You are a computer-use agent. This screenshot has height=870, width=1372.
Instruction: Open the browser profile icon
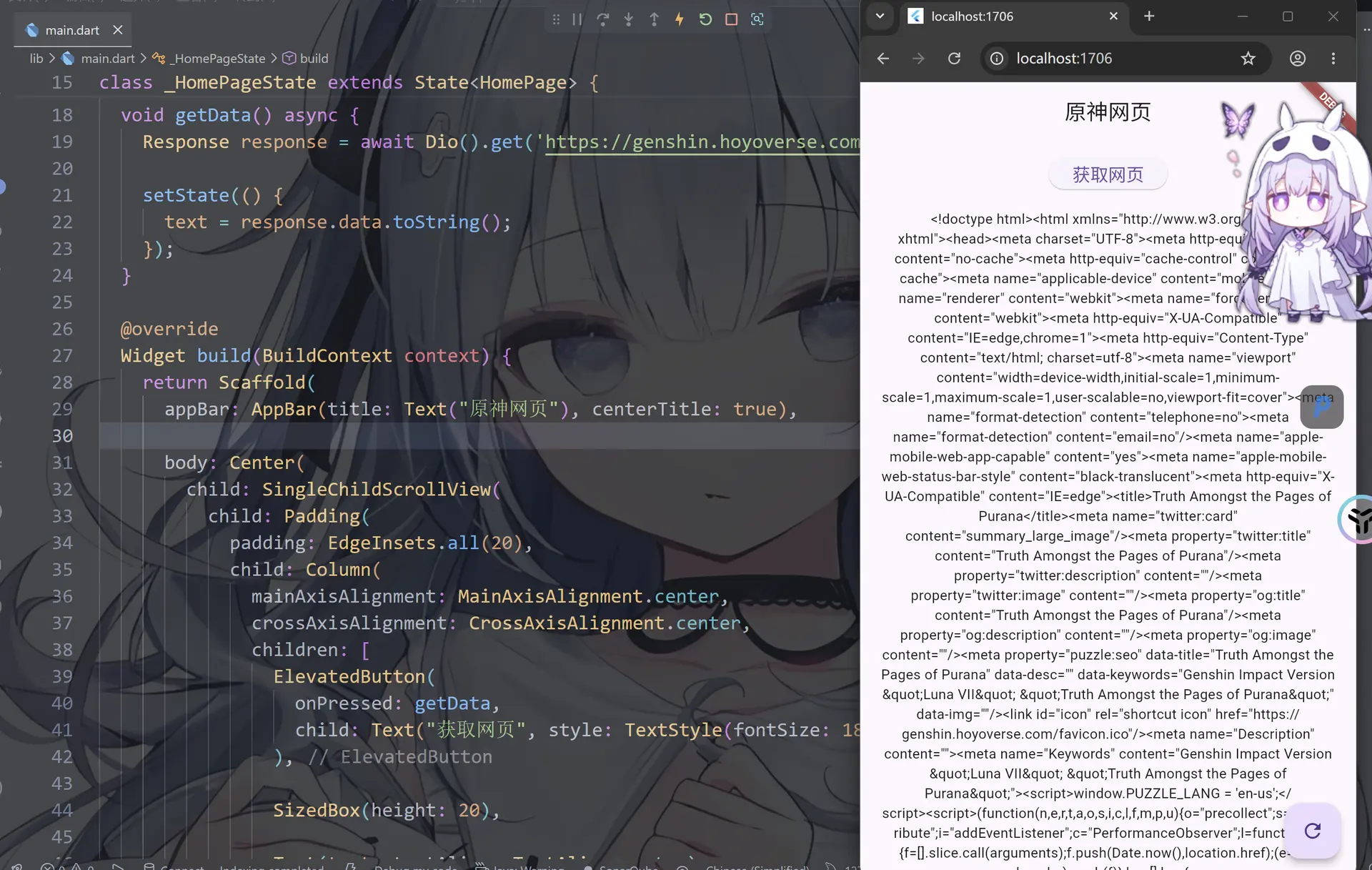click(x=1298, y=59)
